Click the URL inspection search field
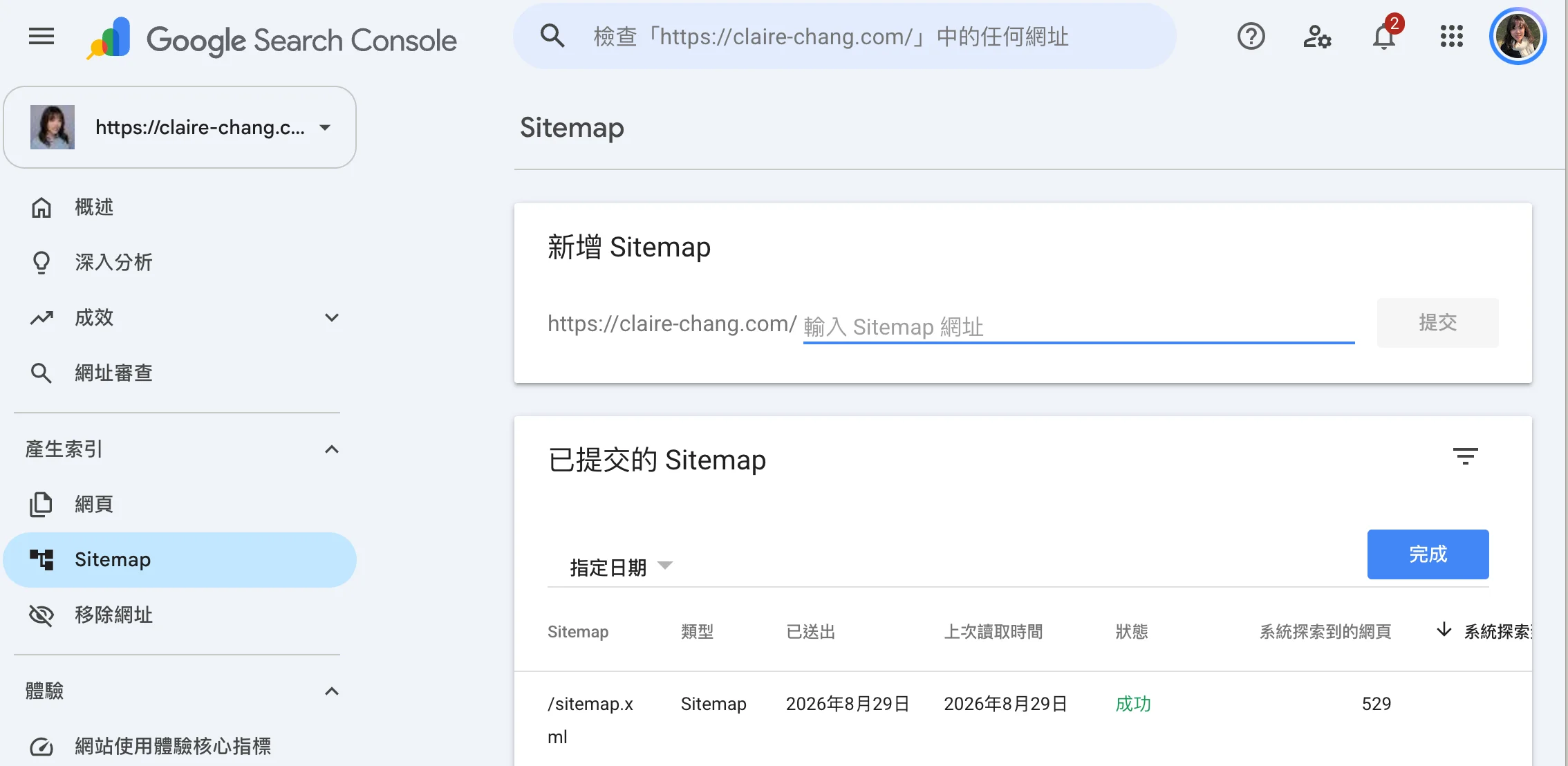1568x766 pixels. point(845,36)
